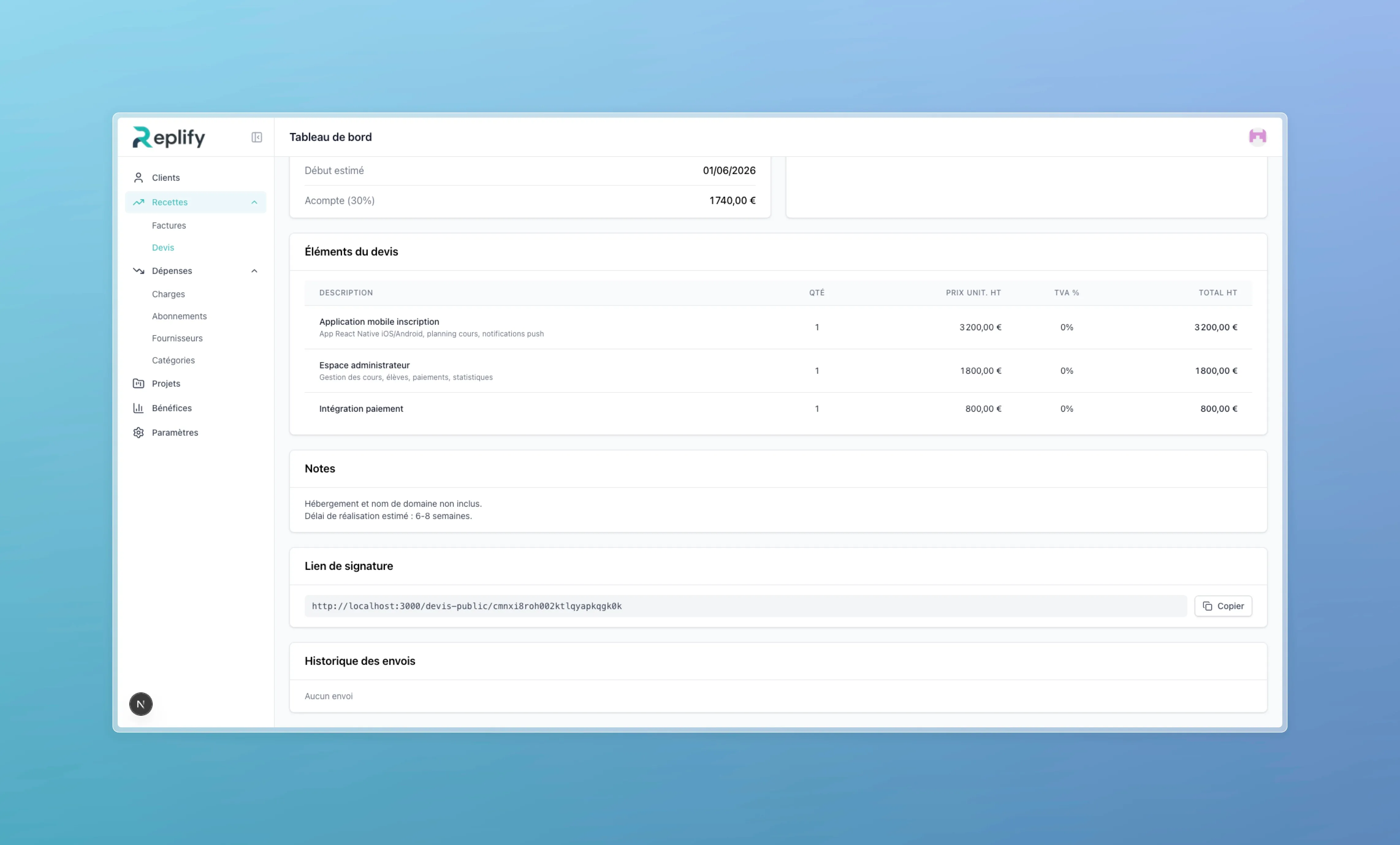Open Fournisseurs submenu item
This screenshot has width=1400, height=845.
177,339
